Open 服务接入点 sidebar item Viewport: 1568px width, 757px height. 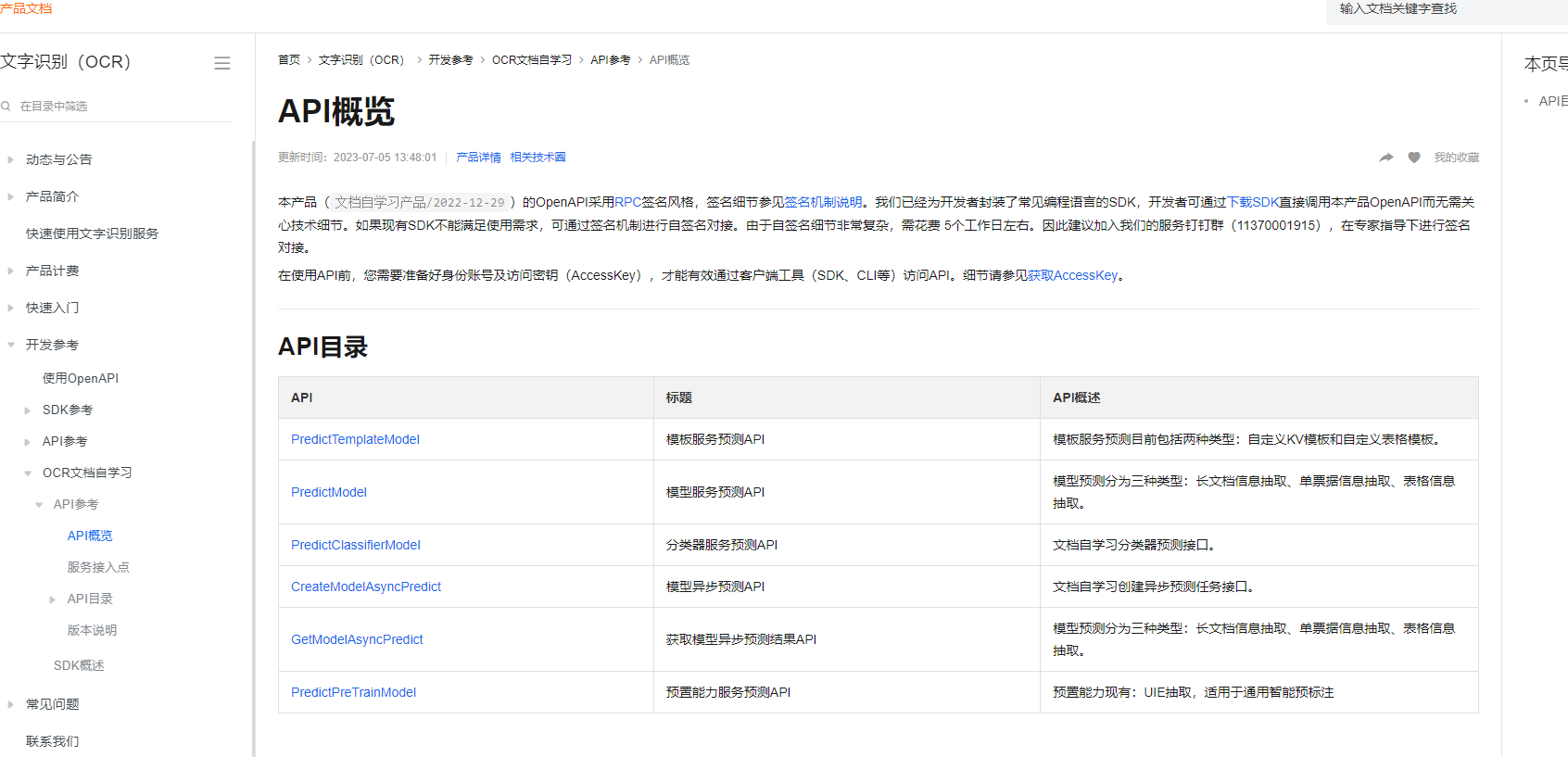[x=98, y=567]
